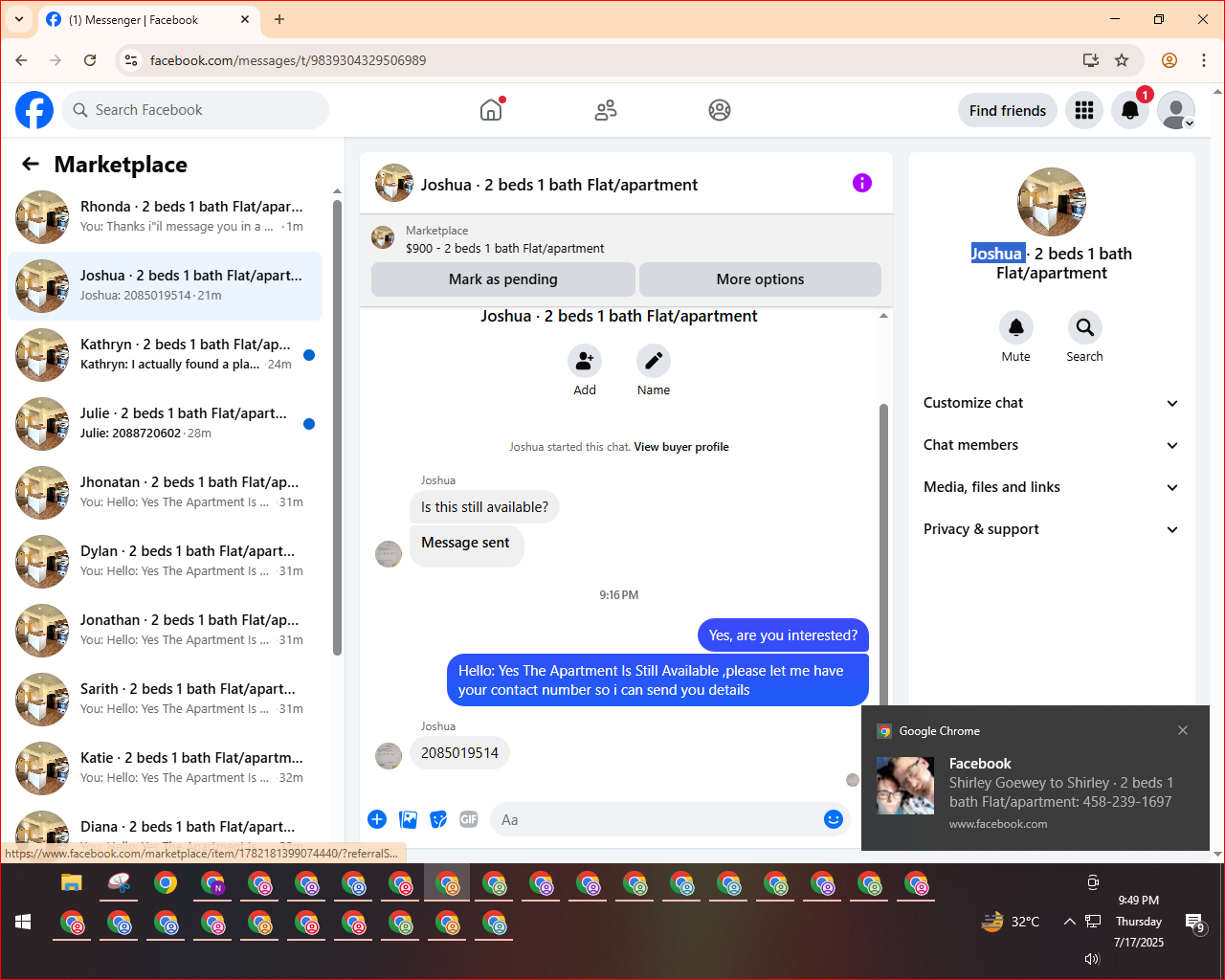Open more actions plus icon in composer

point(377,819)
